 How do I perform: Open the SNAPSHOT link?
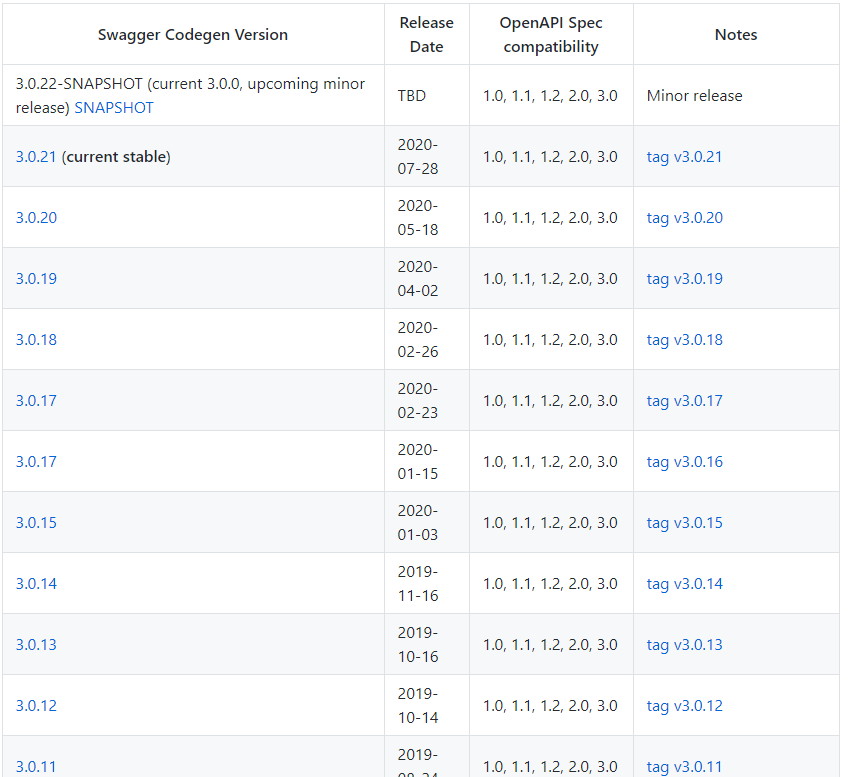tap(114, 108)
